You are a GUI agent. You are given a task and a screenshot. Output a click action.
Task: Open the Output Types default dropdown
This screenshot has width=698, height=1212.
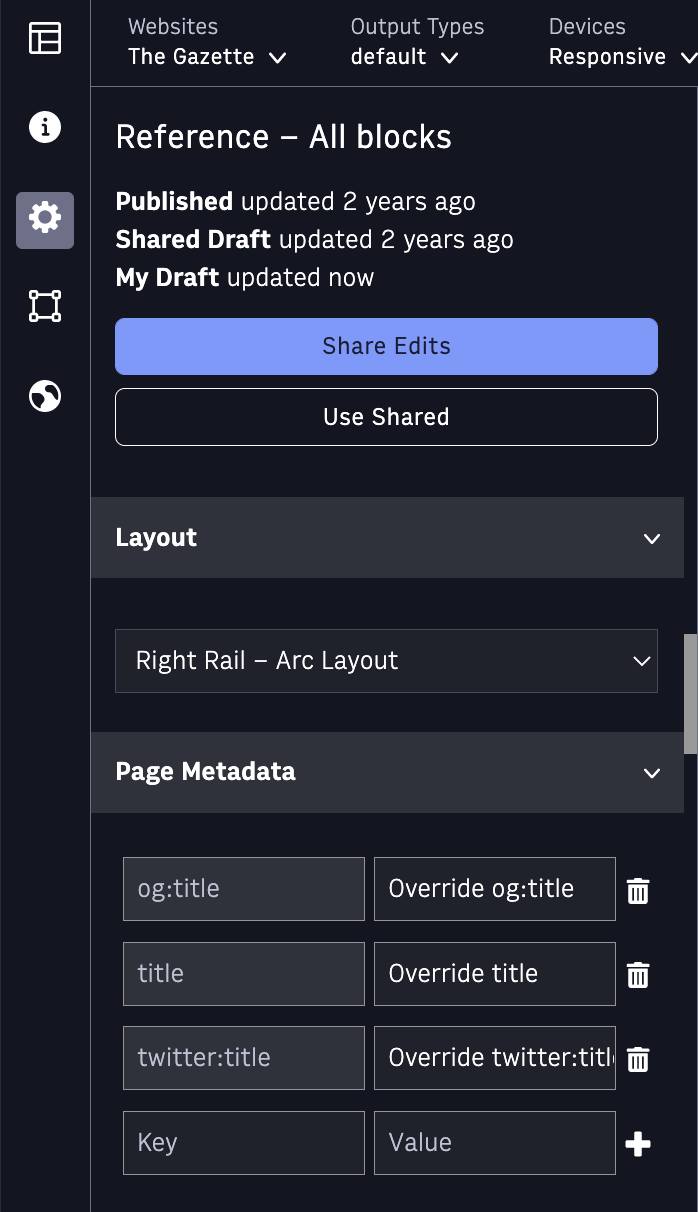[x=417, y=42]
